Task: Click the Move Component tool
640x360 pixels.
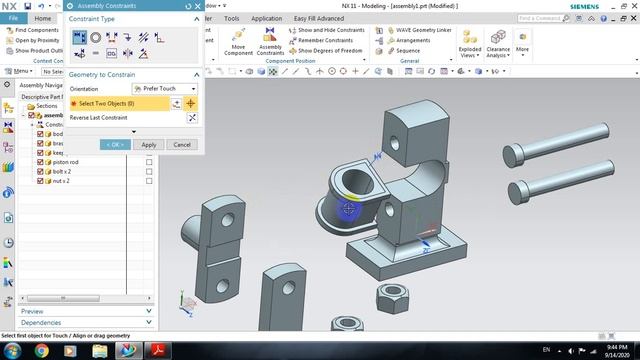Action: coord(238,42)
